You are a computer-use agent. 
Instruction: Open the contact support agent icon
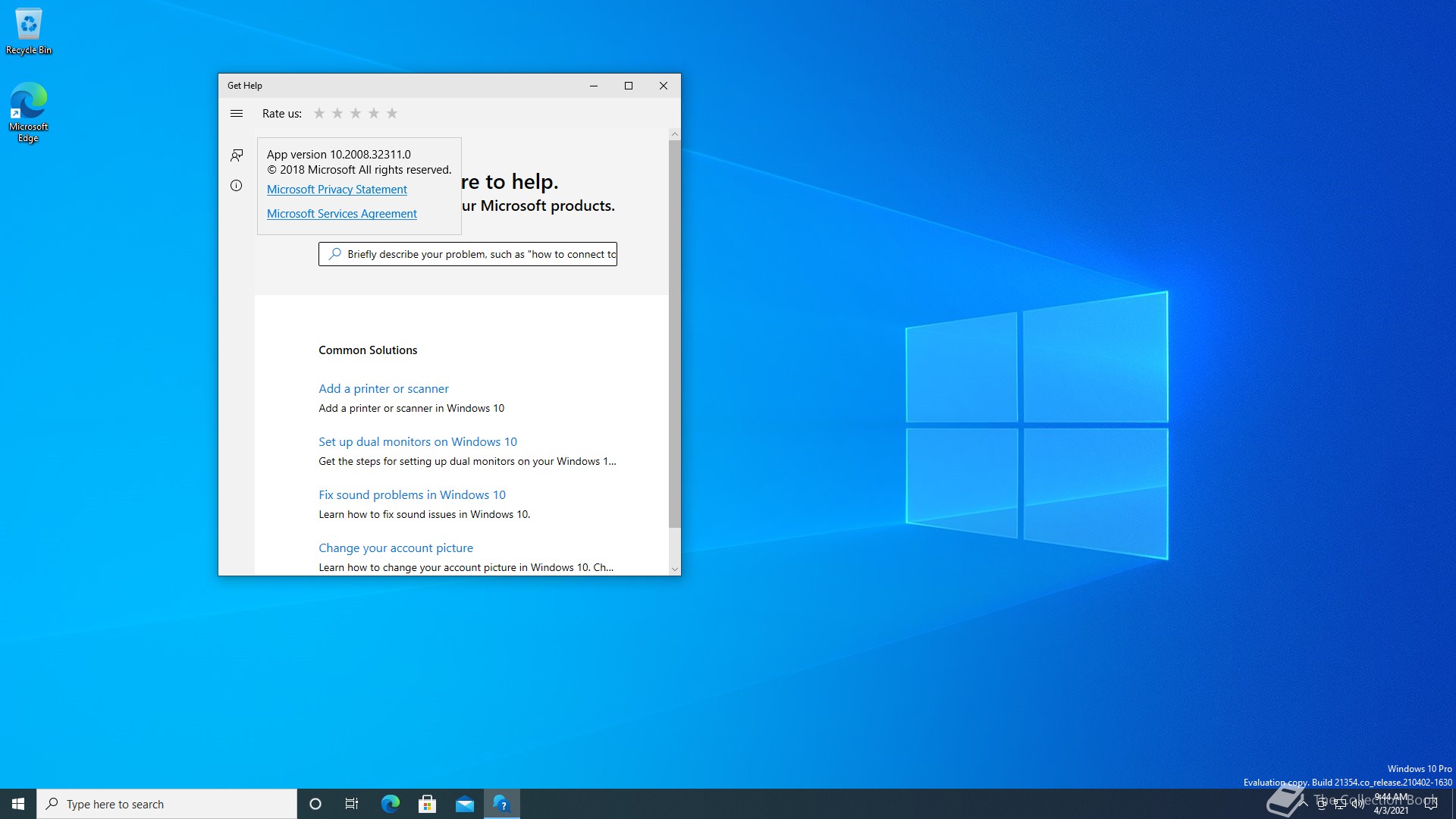pos(237,155)
